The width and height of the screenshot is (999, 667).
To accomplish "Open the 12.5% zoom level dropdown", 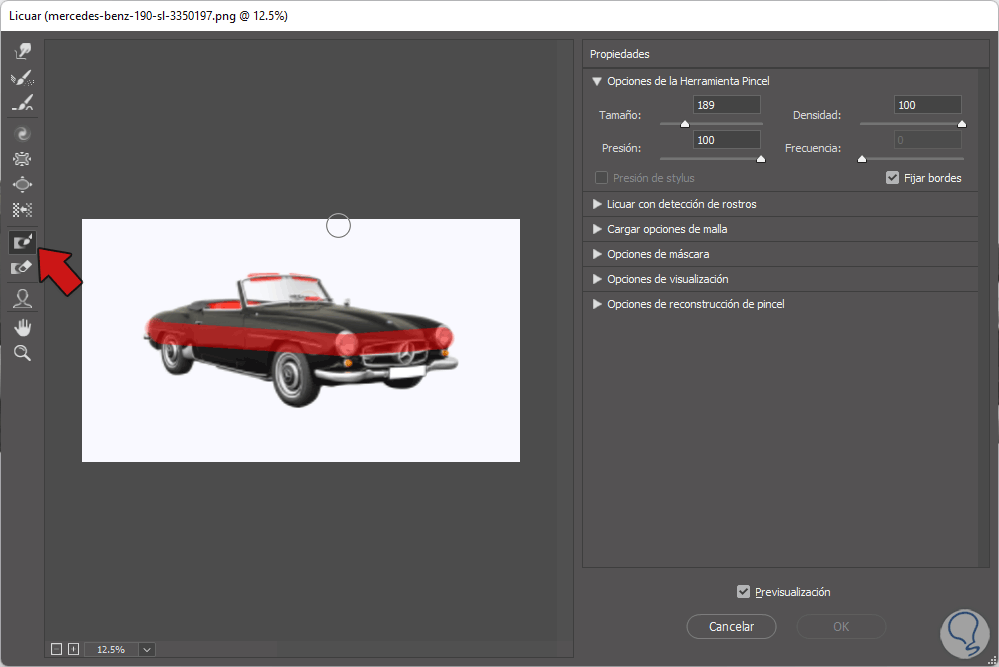I will (x=147, y=650).
